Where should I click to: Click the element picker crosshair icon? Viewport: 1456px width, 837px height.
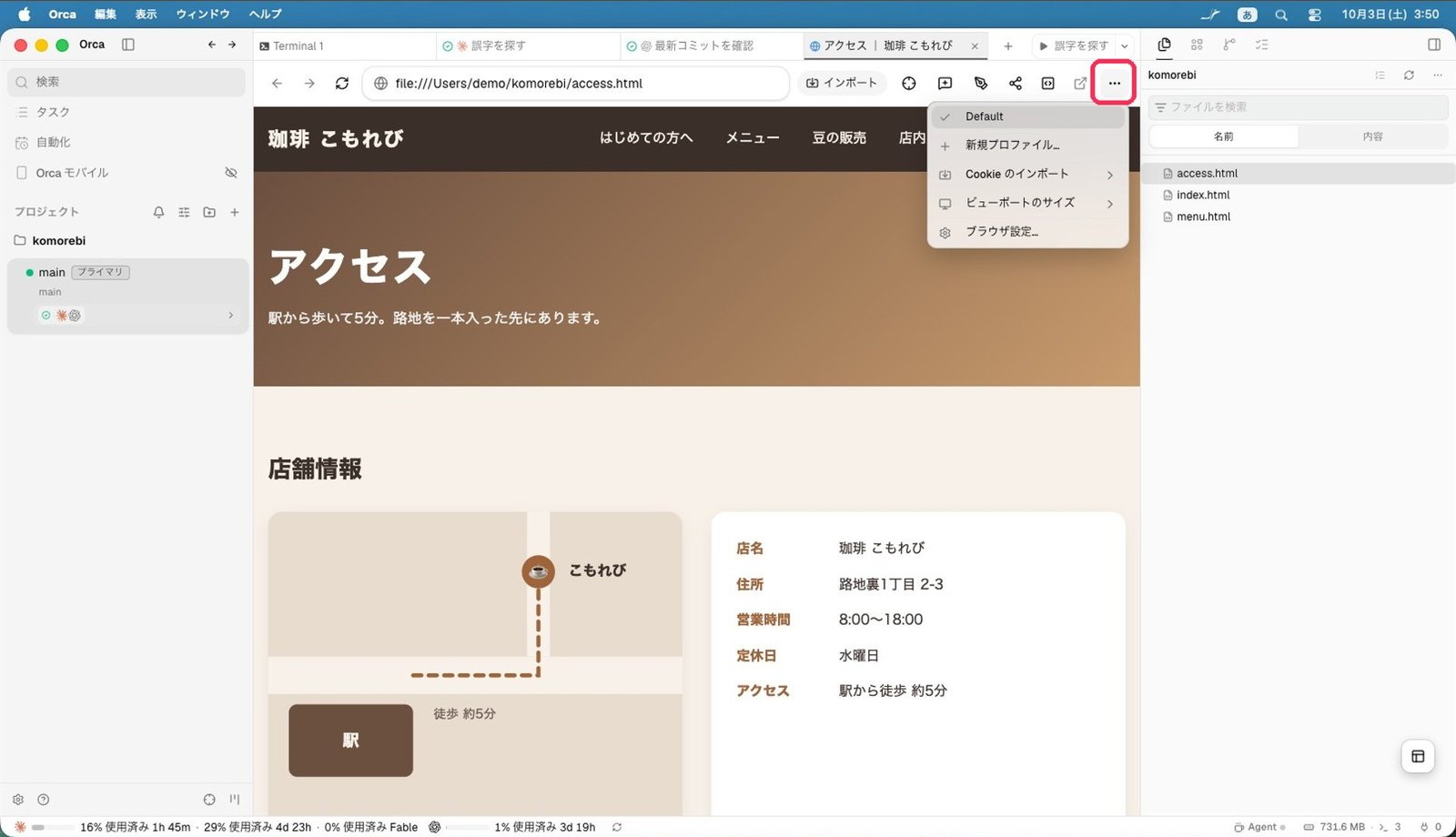tap(908, 83)
